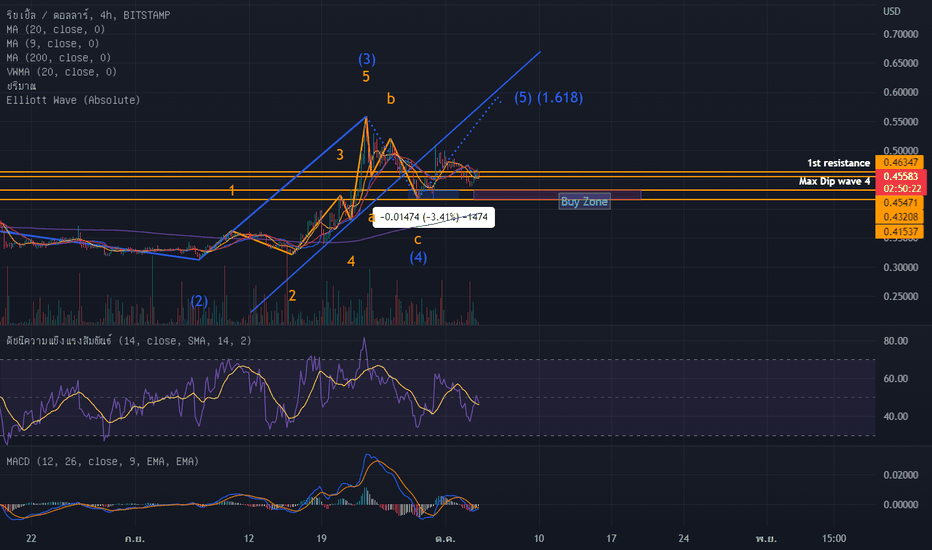Select the MA (9, close, 0) indicator legend
Viewport: 932px width, 550px height.
pos(52,43)
